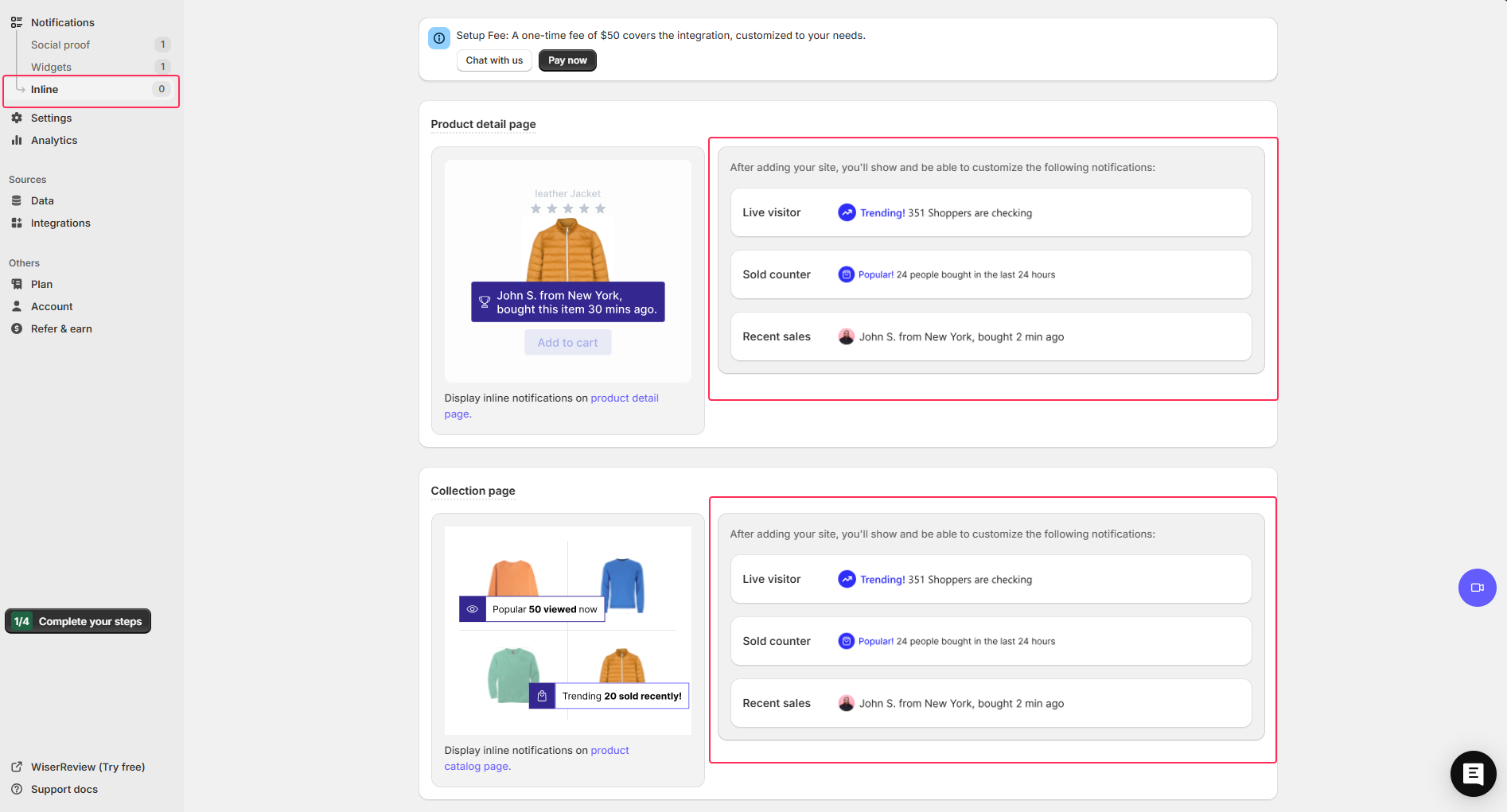Open the product detail page link
Viewport: 1507px width, 812px height.
pos(625,398)
